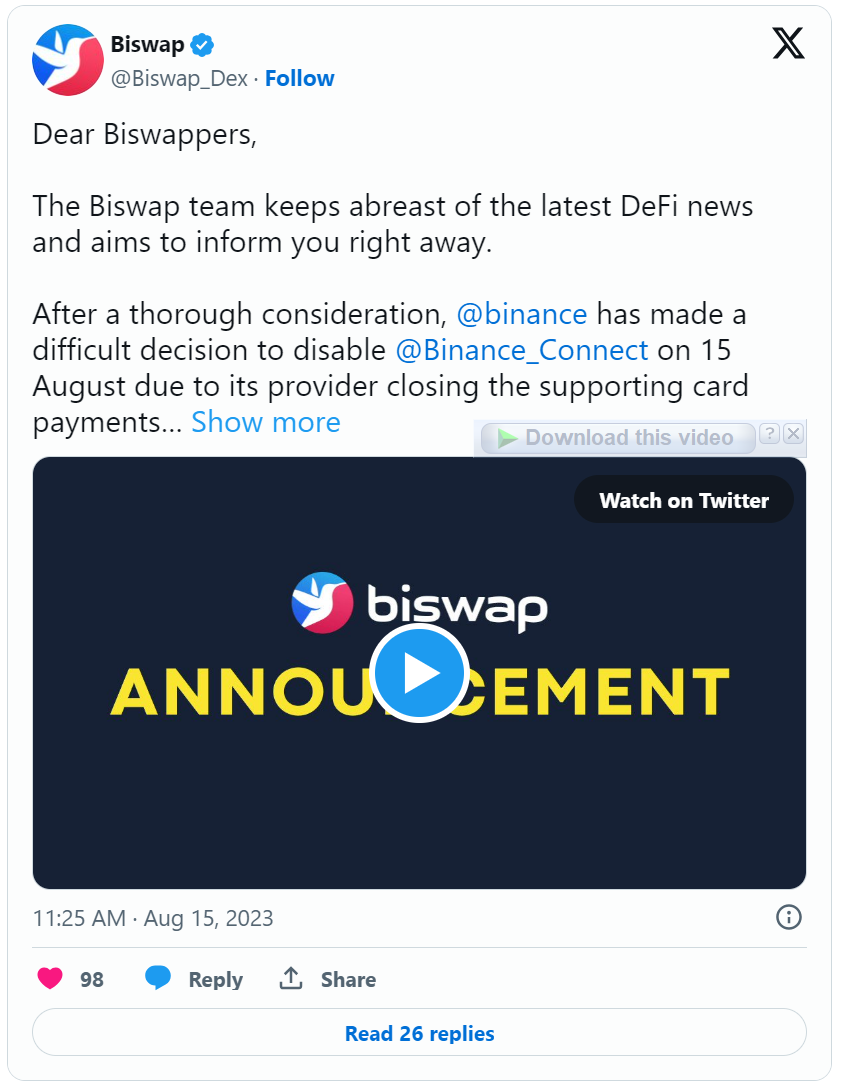
Task: Open the tweet info icon
Action: [x=789, y=917]
